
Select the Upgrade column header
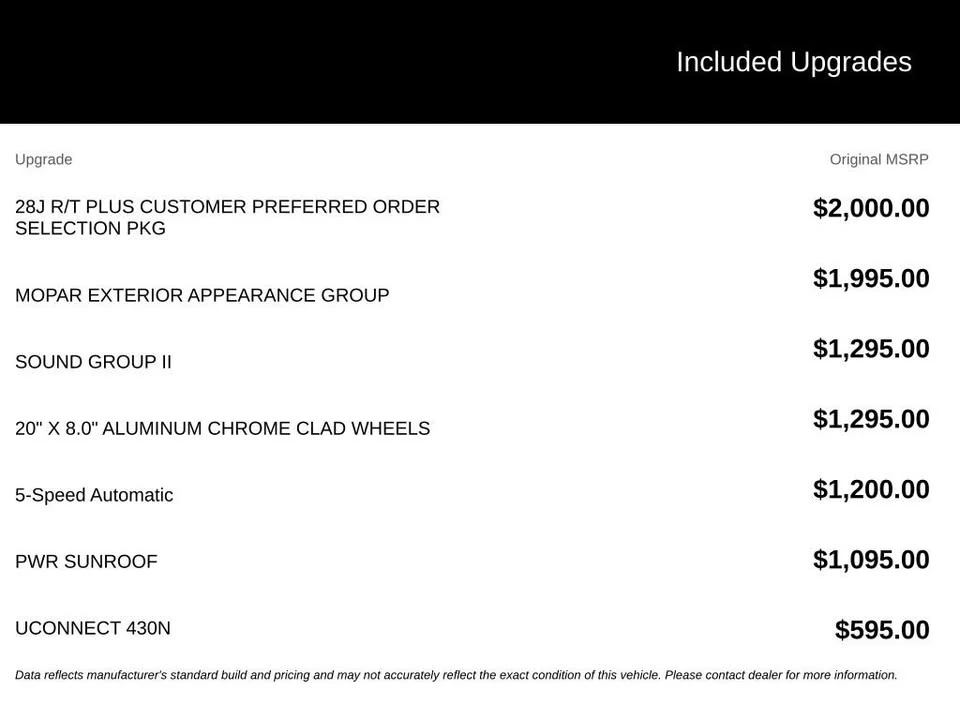(x=43, y=159)
